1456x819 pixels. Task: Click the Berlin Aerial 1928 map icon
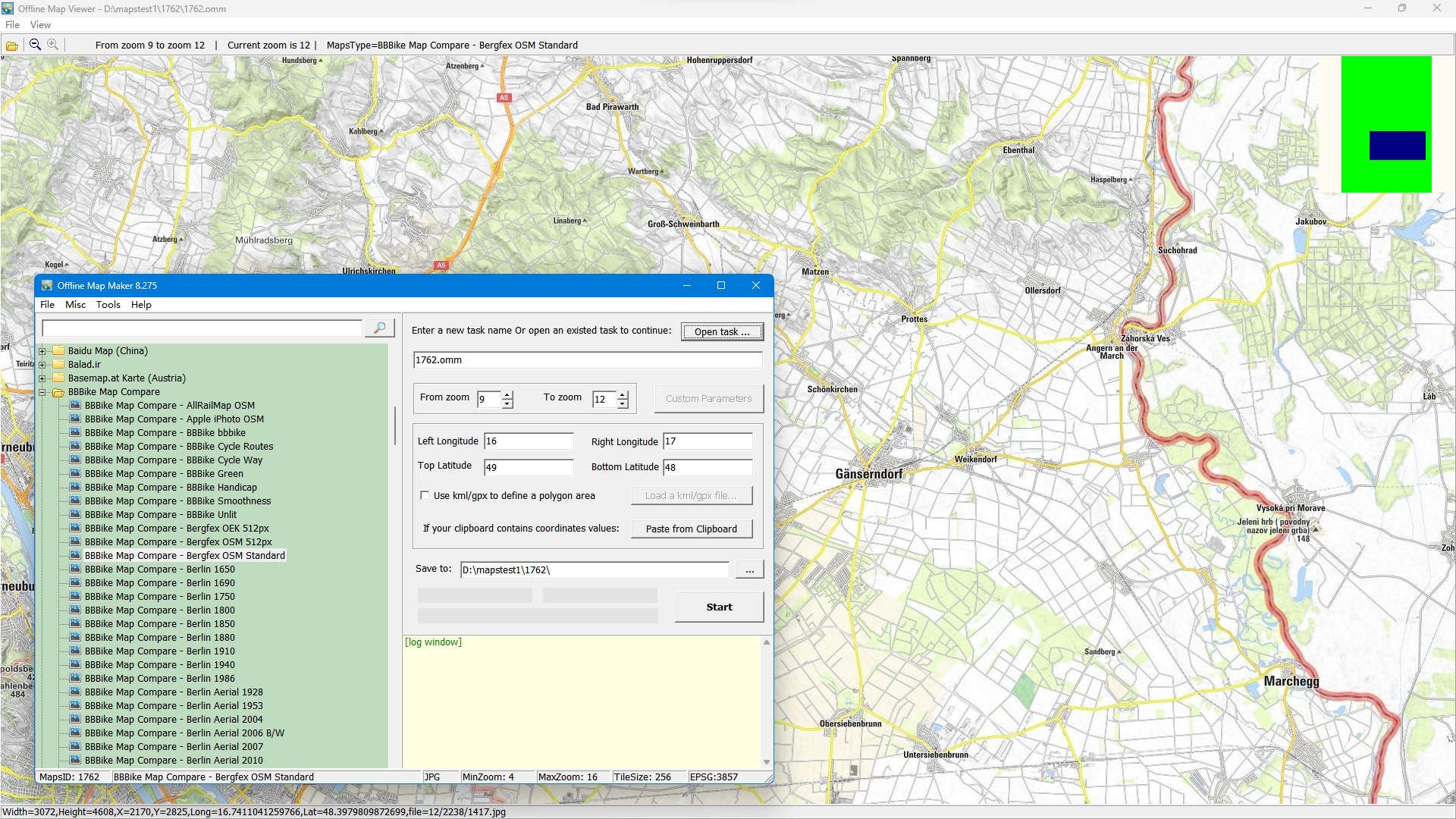tap(76, 692)
